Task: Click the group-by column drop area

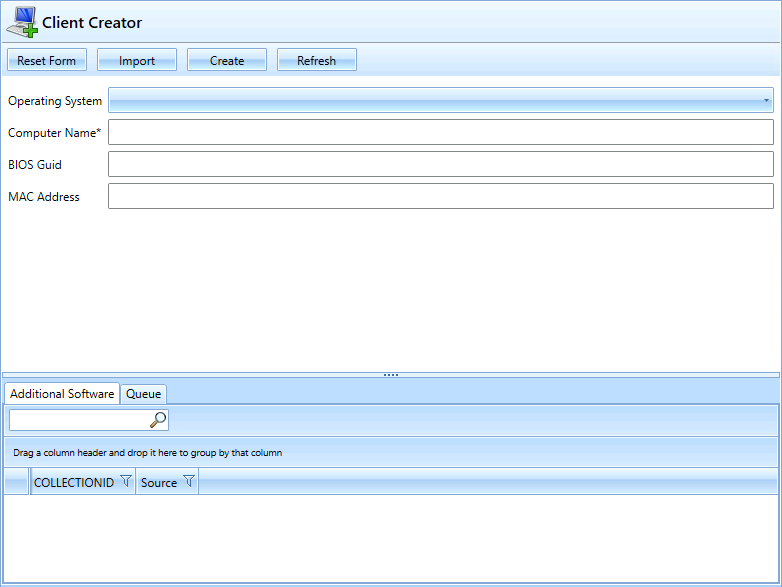Action: click(390, 453)
